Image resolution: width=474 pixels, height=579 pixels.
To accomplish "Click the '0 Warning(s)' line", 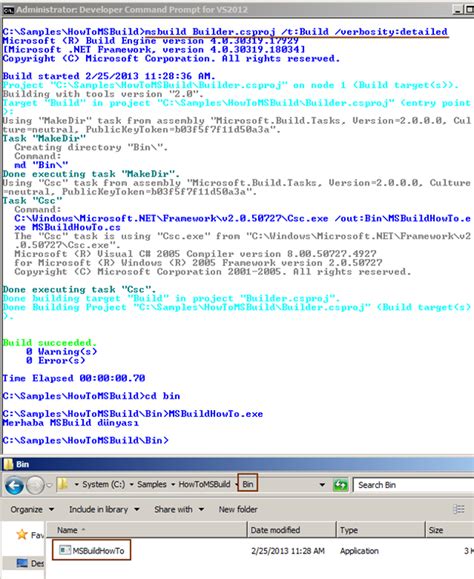I will 62,352.
